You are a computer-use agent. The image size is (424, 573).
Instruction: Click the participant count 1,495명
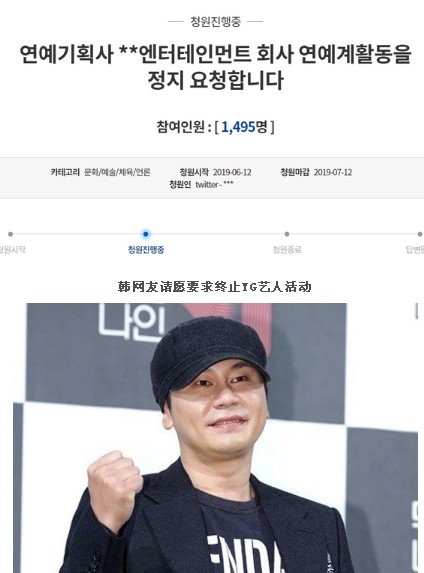point(244,127)
